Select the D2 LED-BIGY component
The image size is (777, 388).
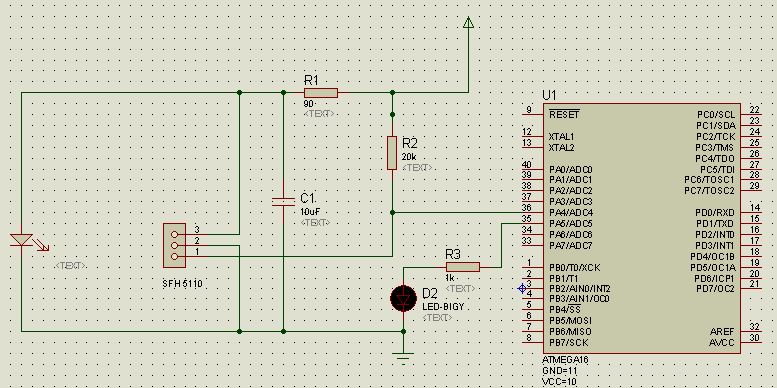pos(403,298)
